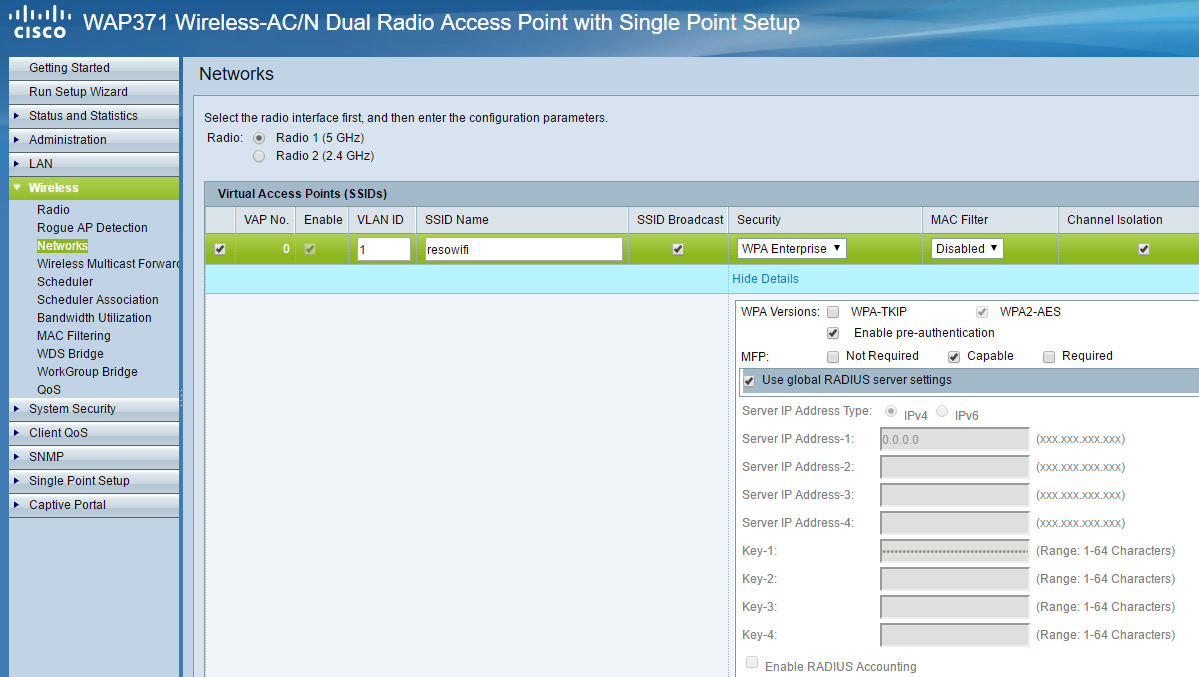Toggle WPA2-AES checkbox
Viewport: 1199px width, 677px height.
click(x=982, y=312)
